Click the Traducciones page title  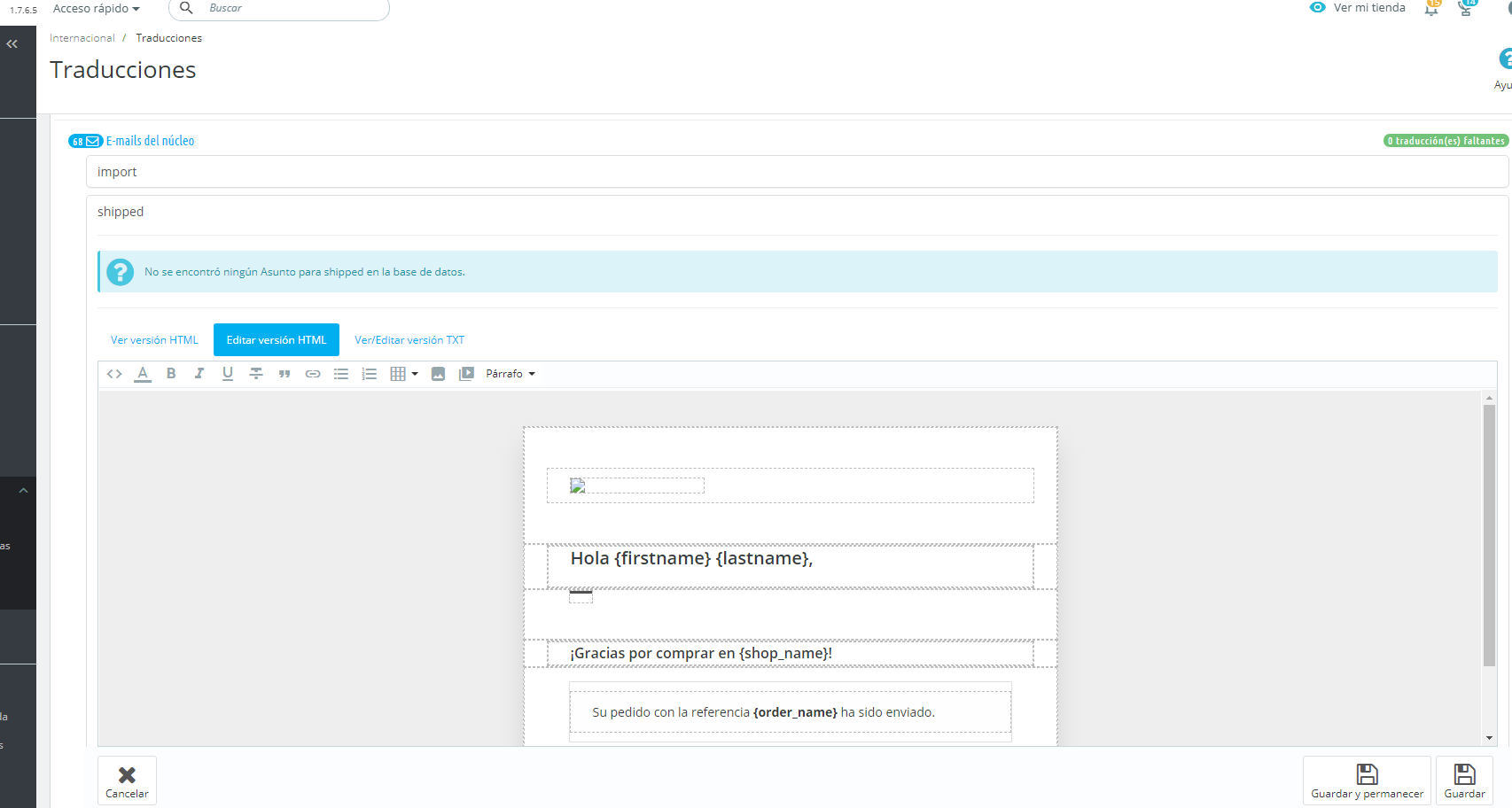coord(123,70)
